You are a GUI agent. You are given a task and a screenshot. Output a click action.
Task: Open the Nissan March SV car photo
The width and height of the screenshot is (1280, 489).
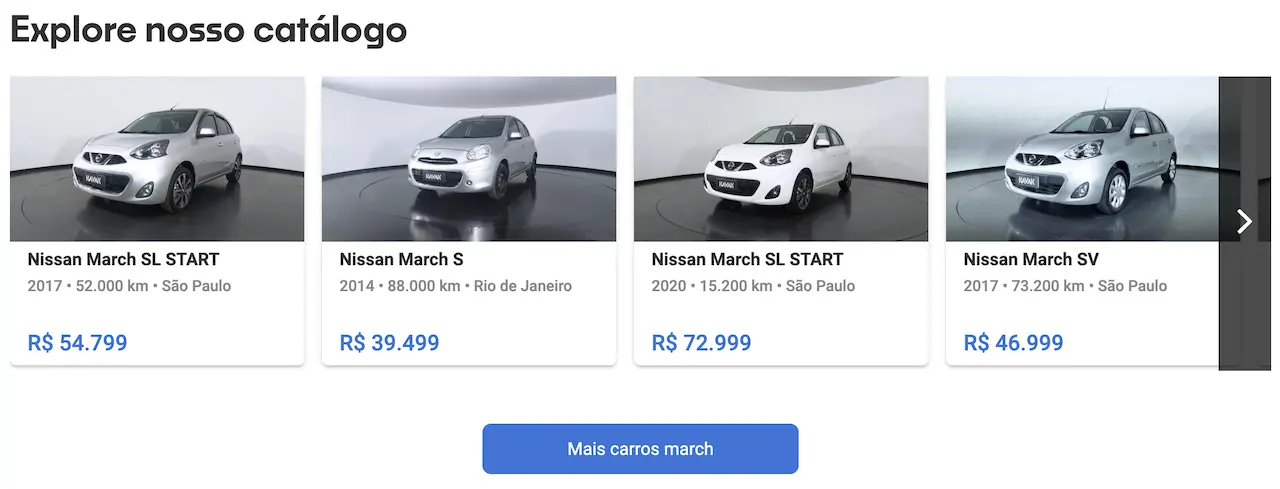click(1082, 159)
